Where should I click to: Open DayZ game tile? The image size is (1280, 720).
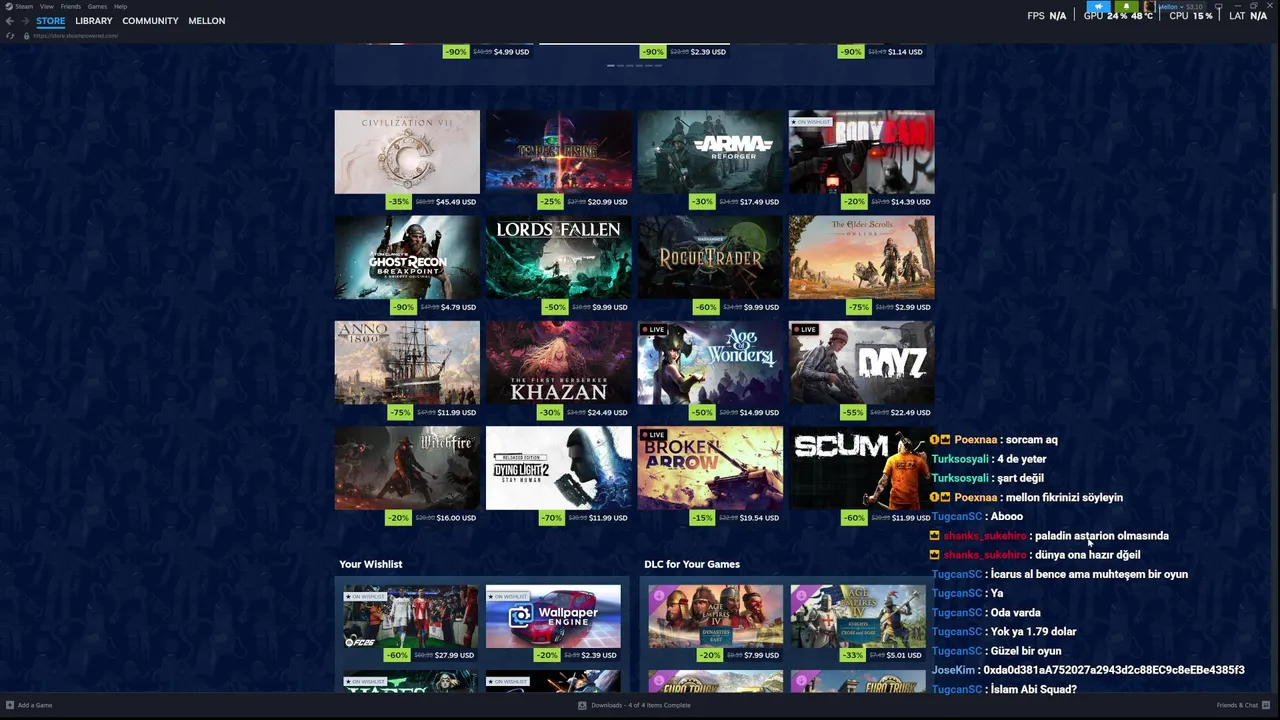pyautogui.click(x=861, y=363)
